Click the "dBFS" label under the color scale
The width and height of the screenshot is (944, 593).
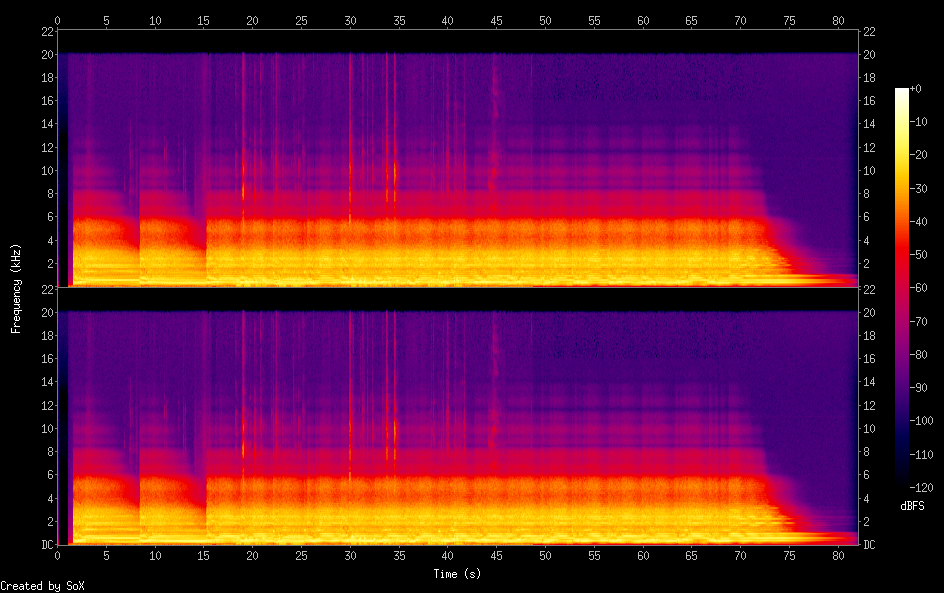(x=912, y=506)
